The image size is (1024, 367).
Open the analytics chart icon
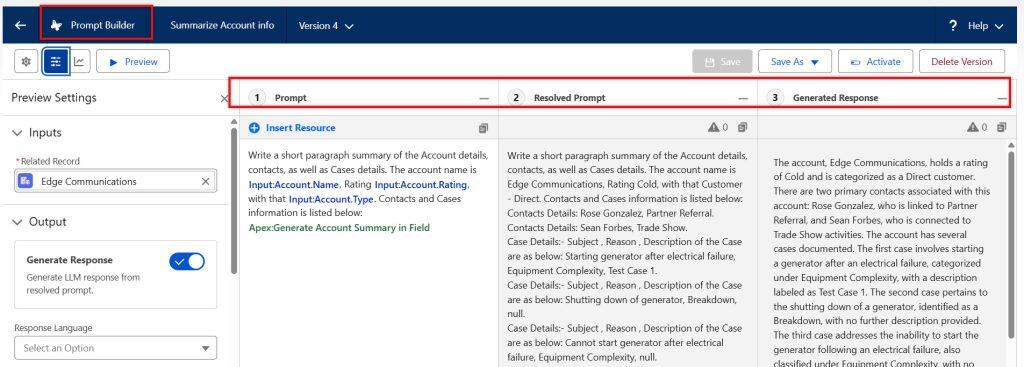79,61
